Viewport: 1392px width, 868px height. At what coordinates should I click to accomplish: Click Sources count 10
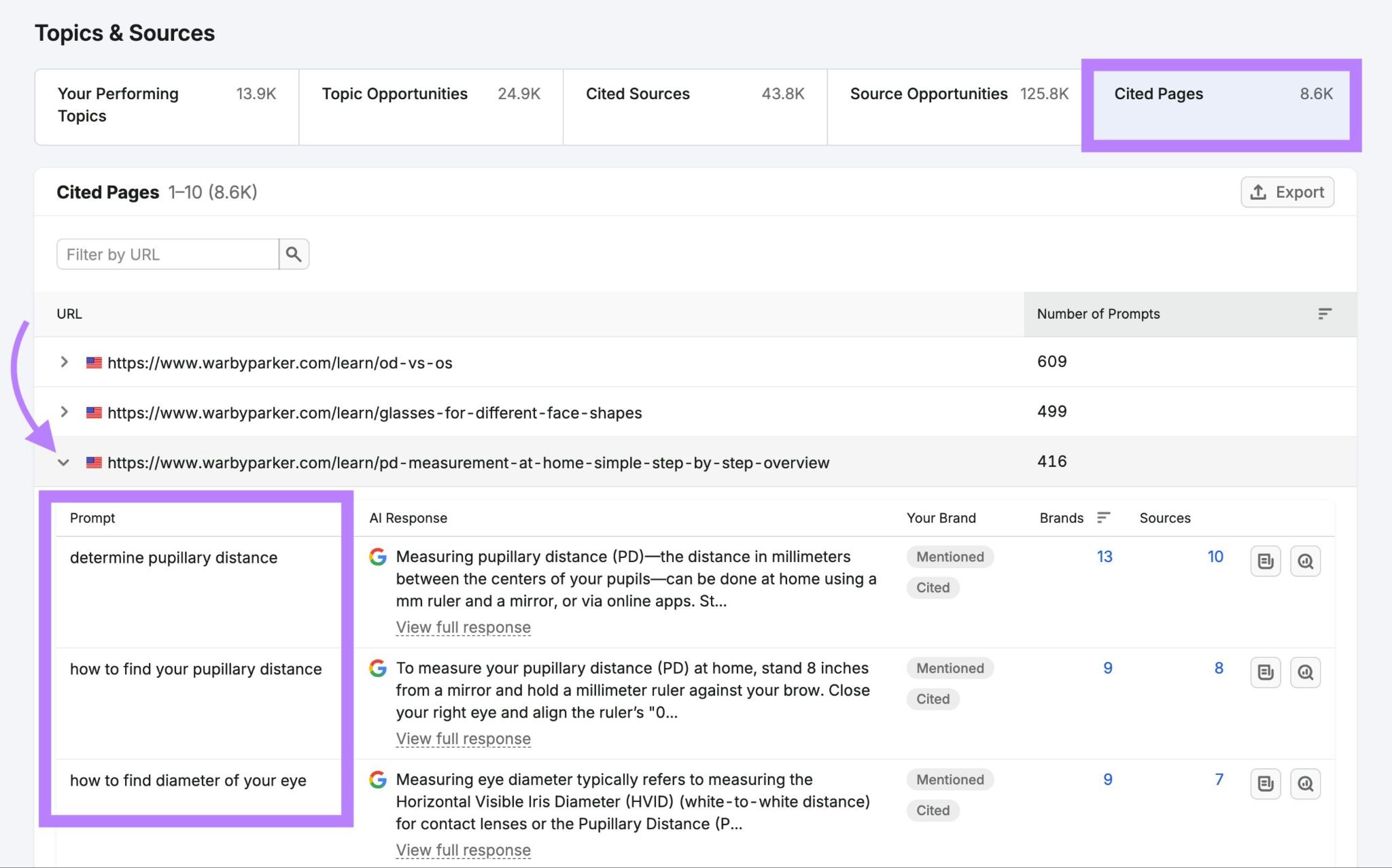point(1215,557)
